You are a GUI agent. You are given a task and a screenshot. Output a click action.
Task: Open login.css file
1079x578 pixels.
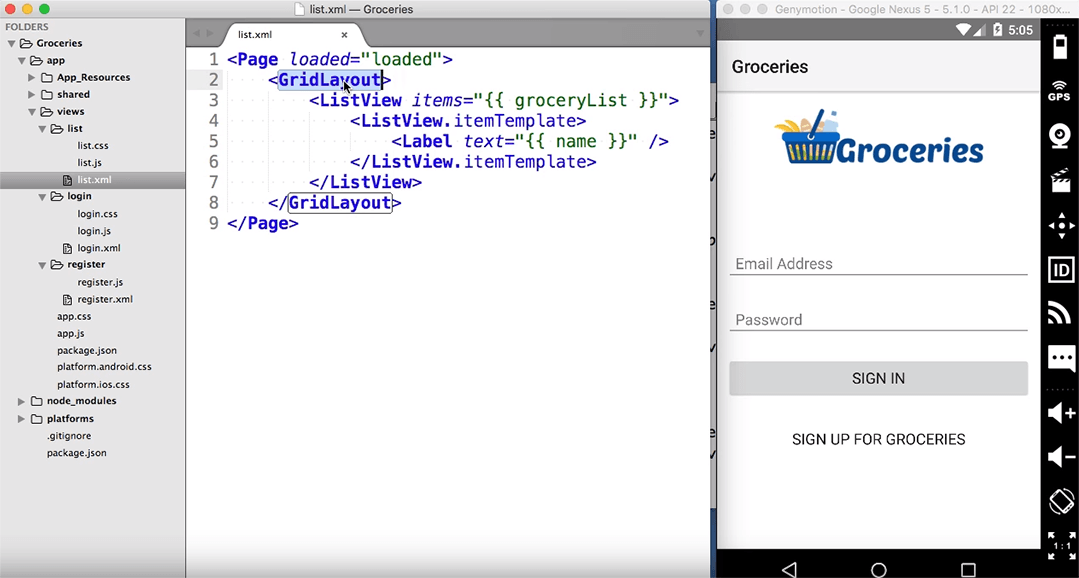point(98,213)
